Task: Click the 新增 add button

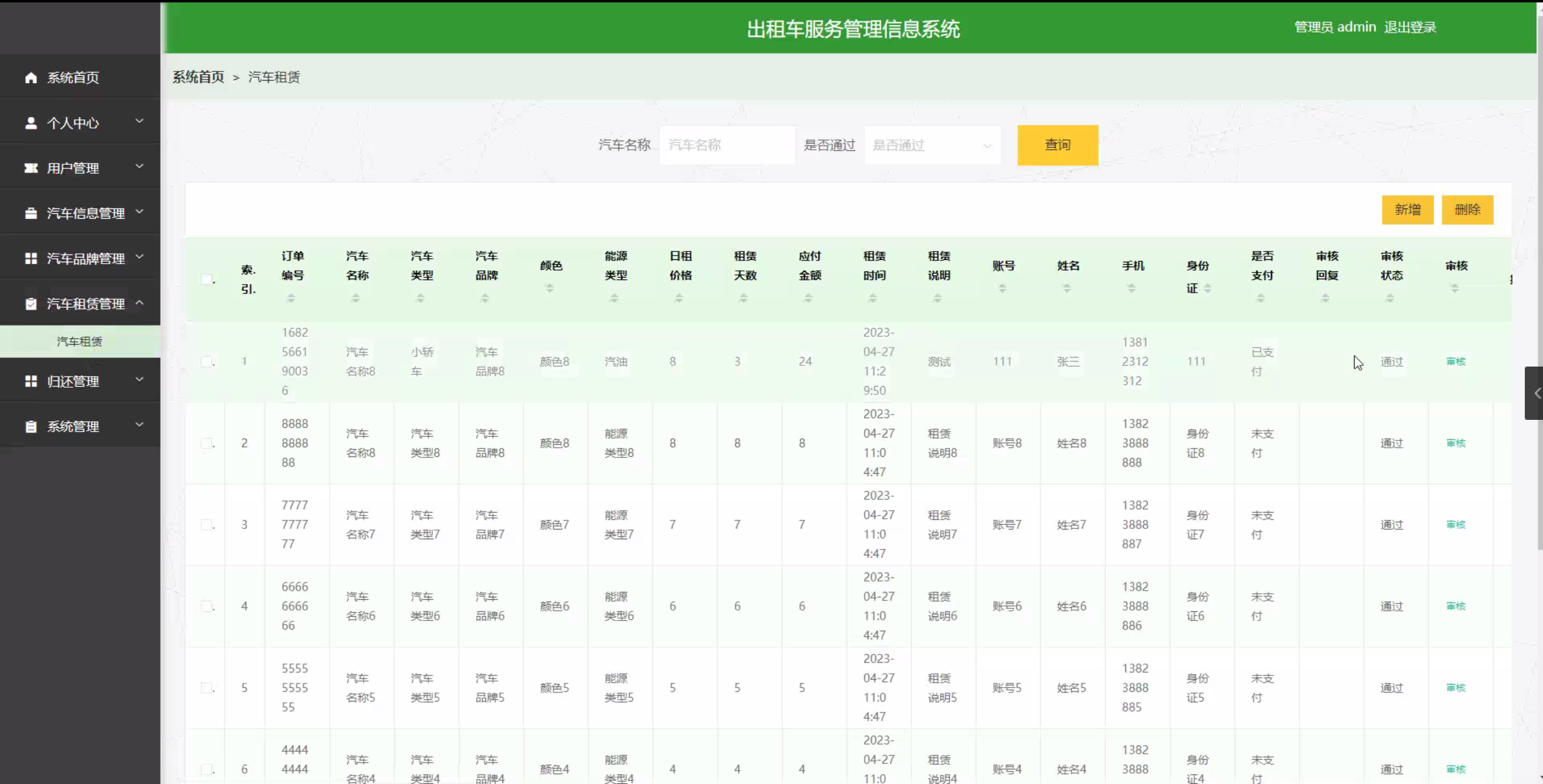Action: [1407, 210]
